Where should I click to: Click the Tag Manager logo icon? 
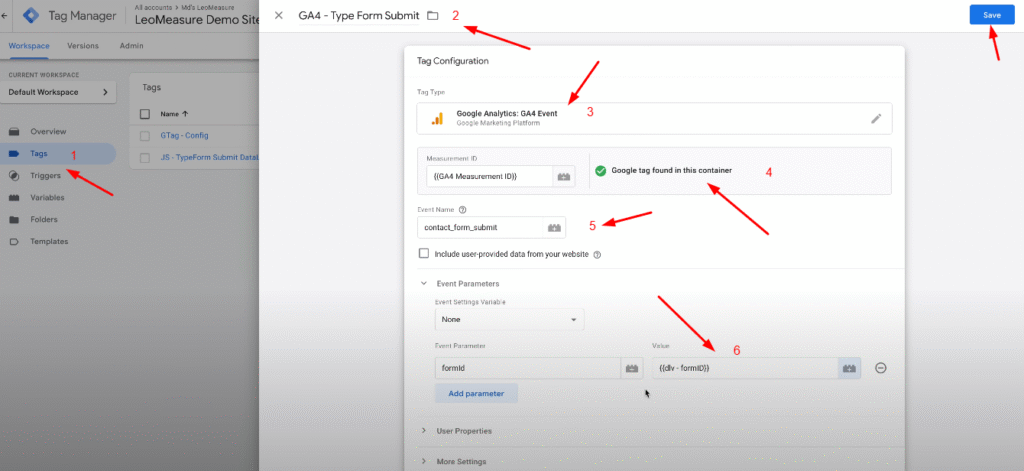(x=31, y=15)
